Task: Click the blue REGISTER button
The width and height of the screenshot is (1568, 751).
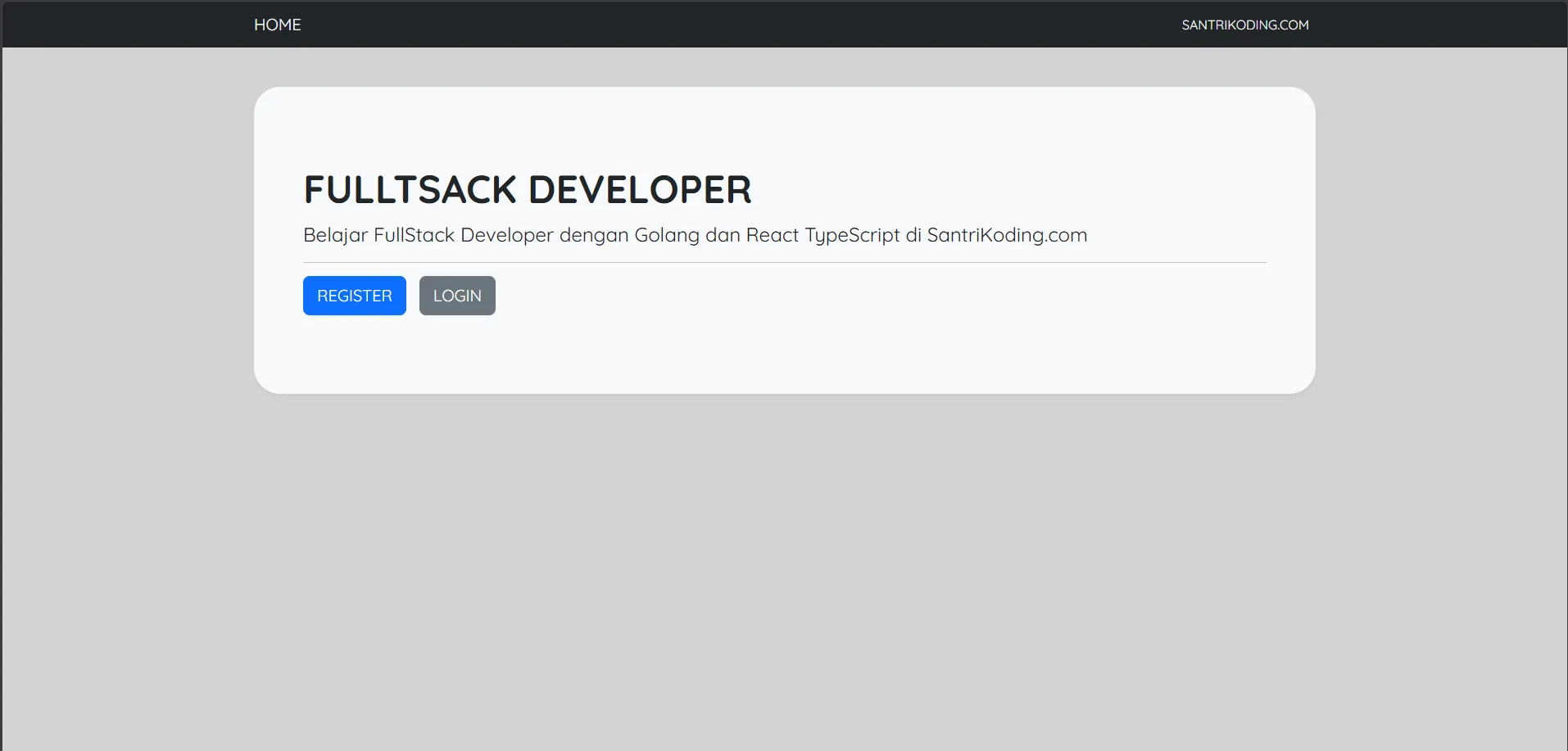Action: point(355,296)
